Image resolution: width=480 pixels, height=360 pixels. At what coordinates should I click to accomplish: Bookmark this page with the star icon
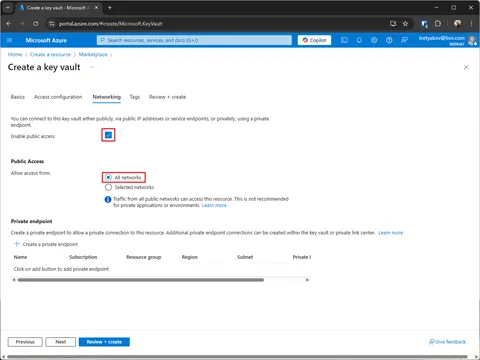coord(405,24)
